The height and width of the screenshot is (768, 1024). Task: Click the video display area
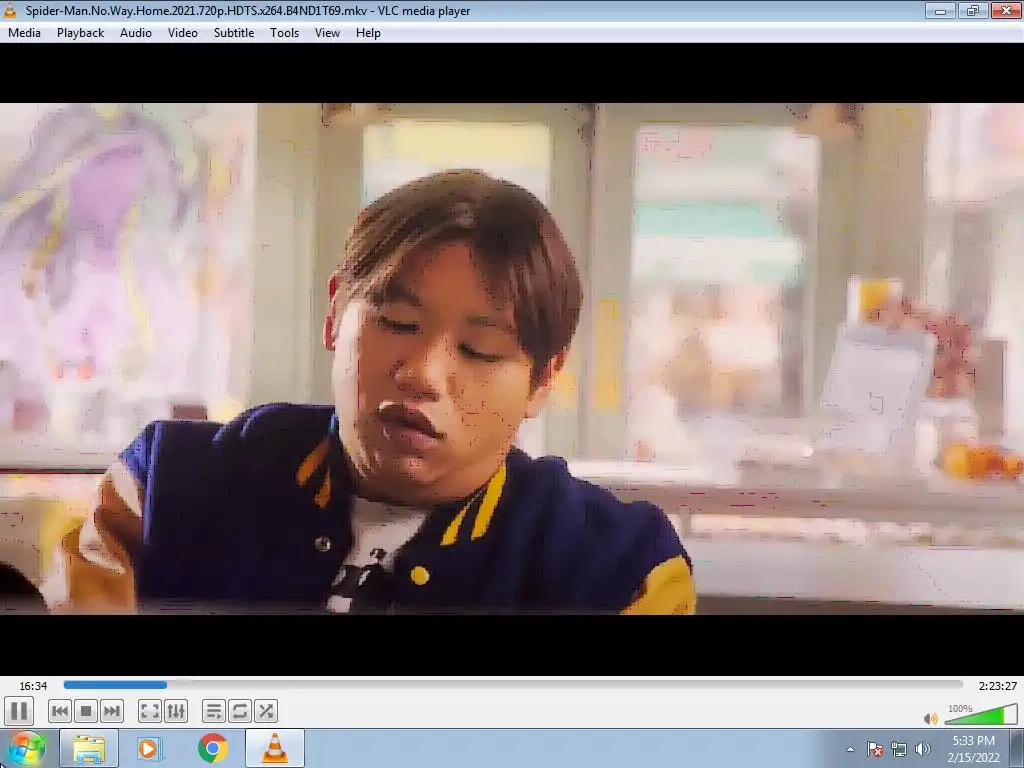pos(512,359)
